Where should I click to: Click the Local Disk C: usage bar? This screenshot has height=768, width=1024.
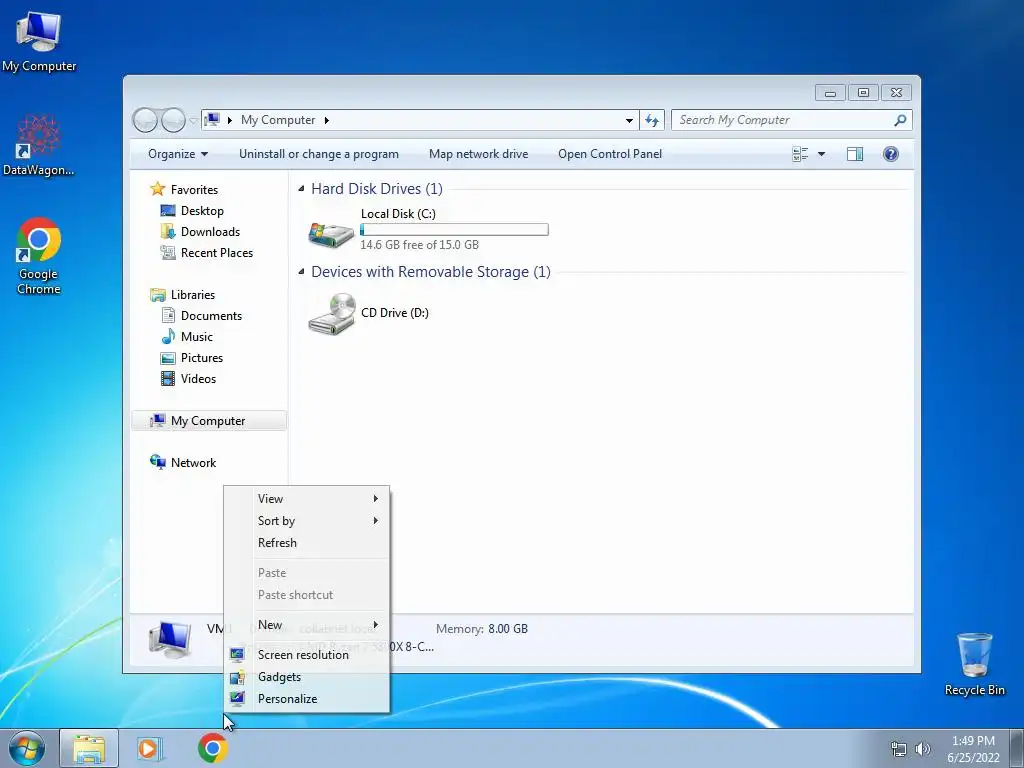tap(454, 230)
